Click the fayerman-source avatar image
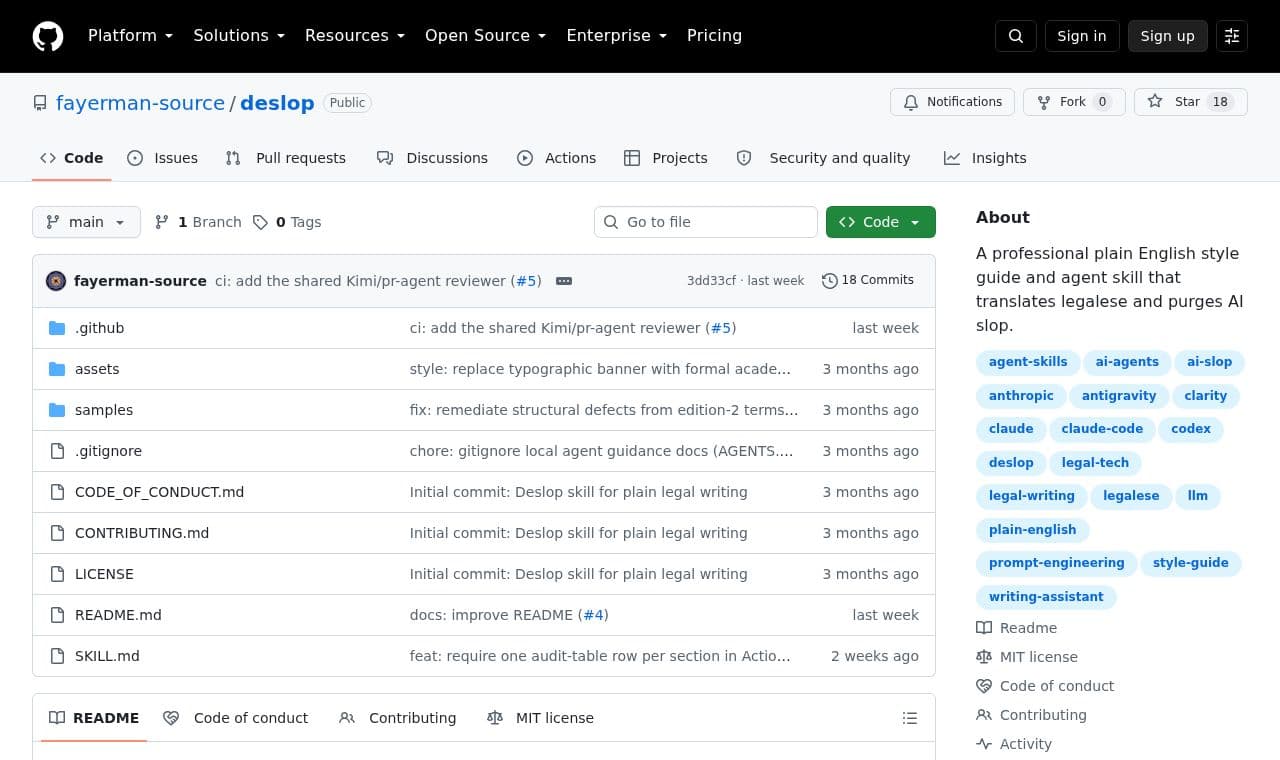Image resolution: width=1280 pixels, height=760 pixels. [56, 281]
